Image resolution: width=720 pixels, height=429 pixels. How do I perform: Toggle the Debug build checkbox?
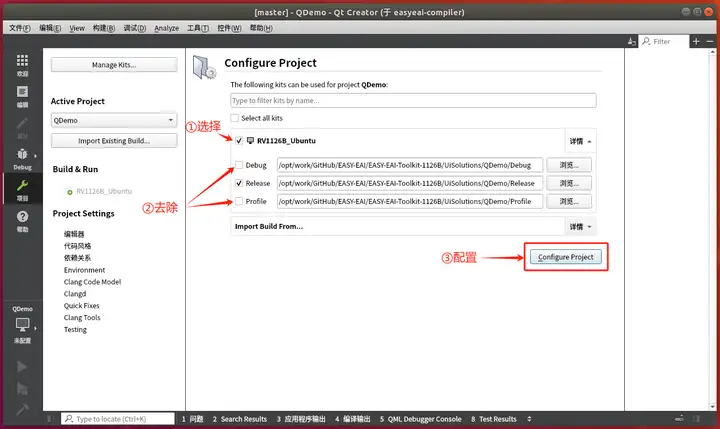239,165
